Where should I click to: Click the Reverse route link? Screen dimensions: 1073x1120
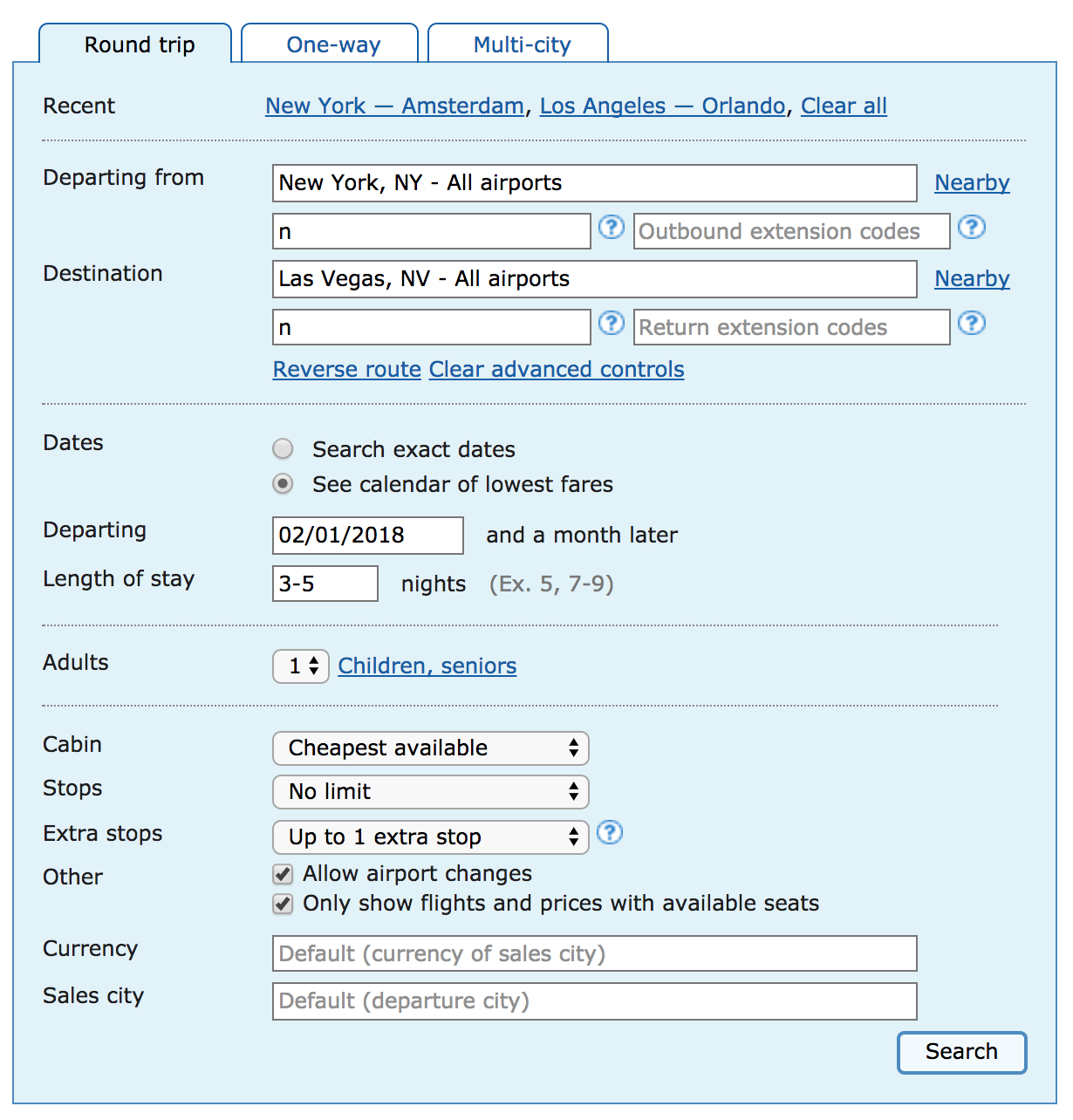346,370
